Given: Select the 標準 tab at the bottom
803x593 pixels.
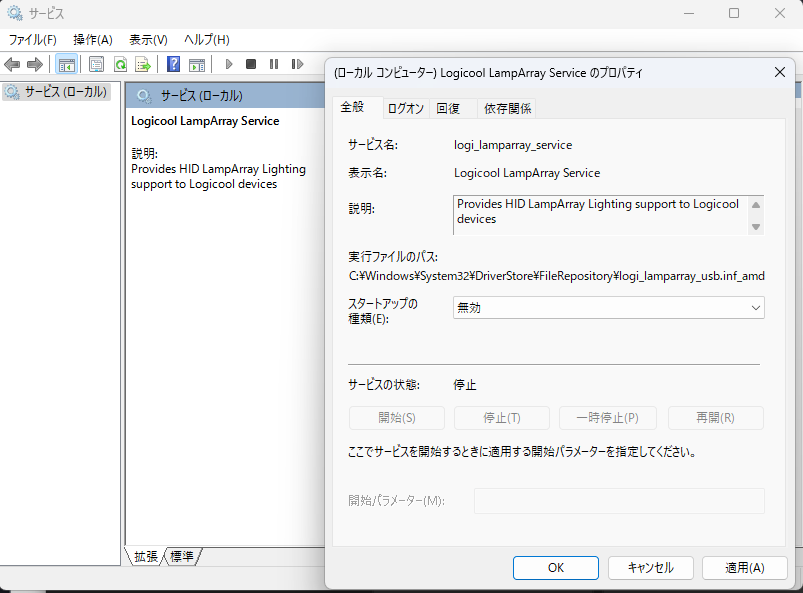Looking at the screenshot, I should [x=182, y=556].
